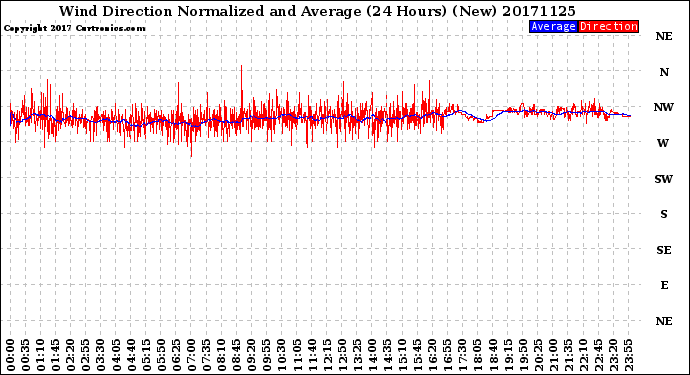The height and width of the screenshot is (375, 690).
Task: Click the '14:35' time axis label
Action: [387, 355]
